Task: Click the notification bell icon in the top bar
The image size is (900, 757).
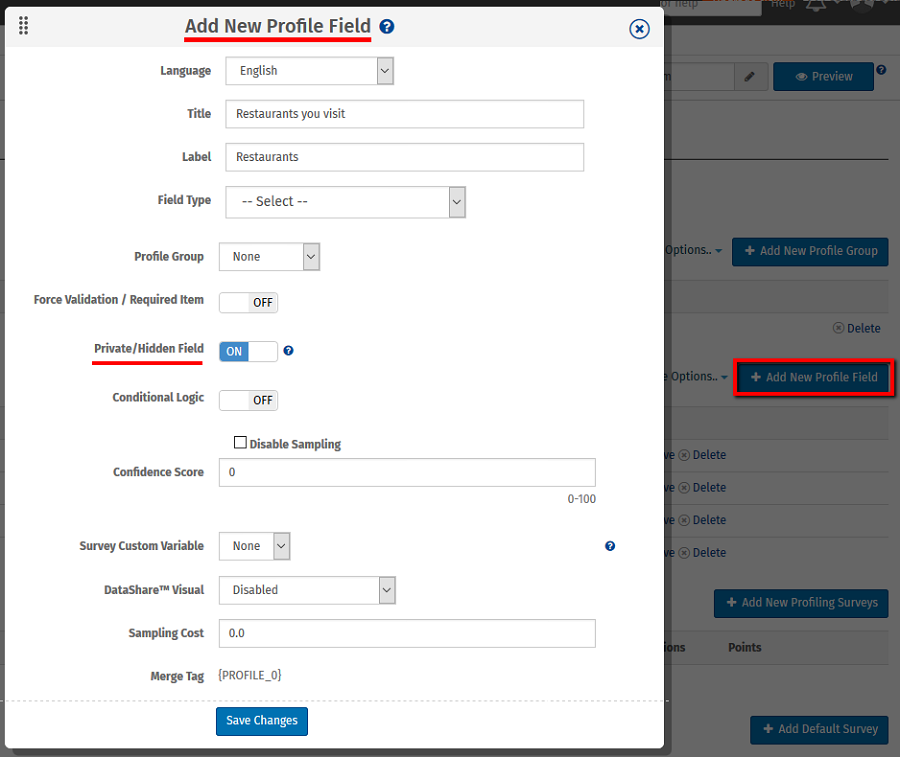Action: coord(818,5)
